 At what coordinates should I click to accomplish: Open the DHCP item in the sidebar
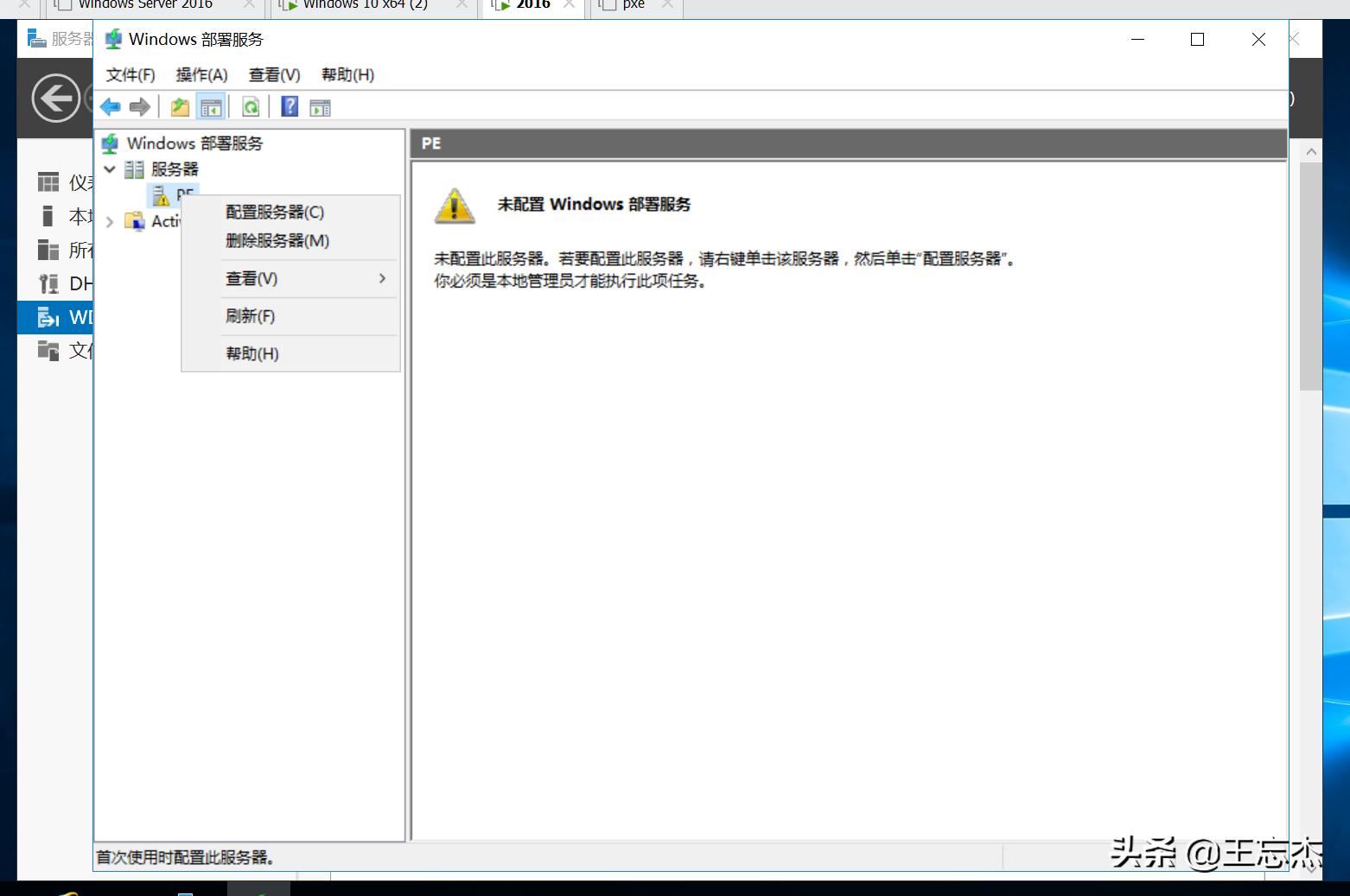[48, 283]
